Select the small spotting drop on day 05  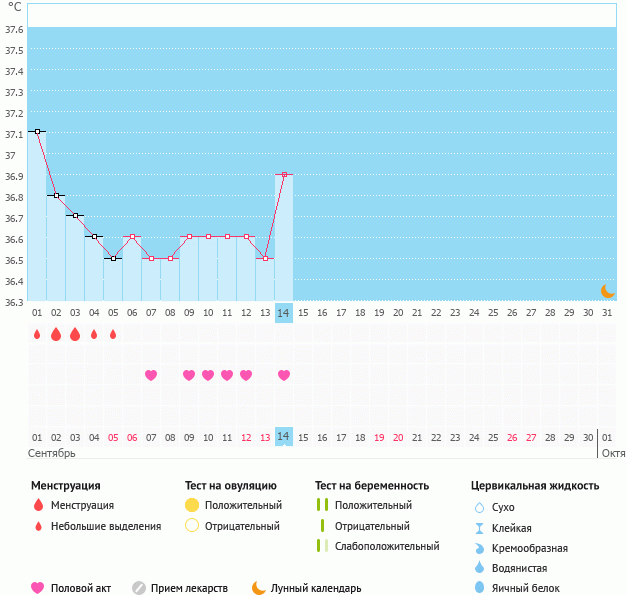(x=113, y=334)
